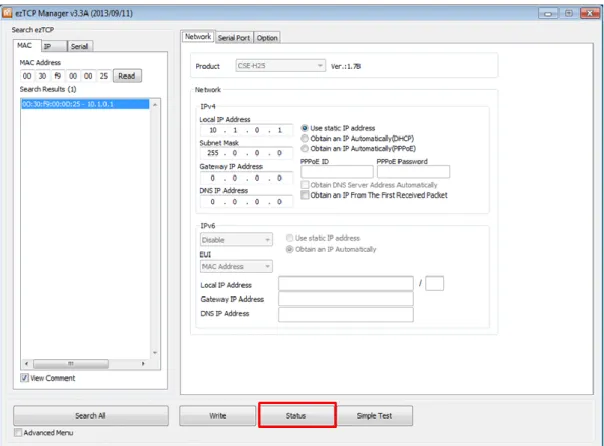This screenshot has height=446, width=604.
Task: Close the ezTCP Manager window
Action: pos(589,13)
